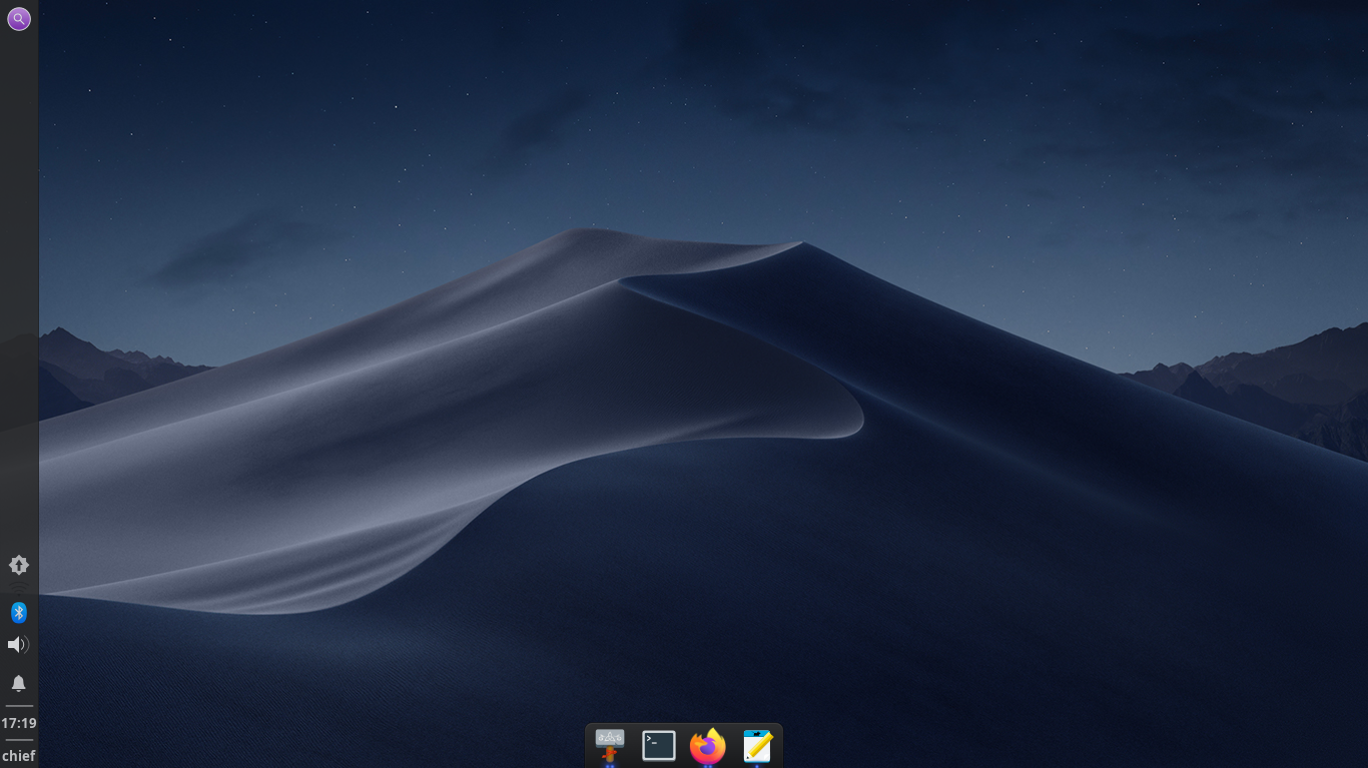This screenshot has height=768, width=1368.
Task: Open the Terminal from the dock
Action: 659,746
